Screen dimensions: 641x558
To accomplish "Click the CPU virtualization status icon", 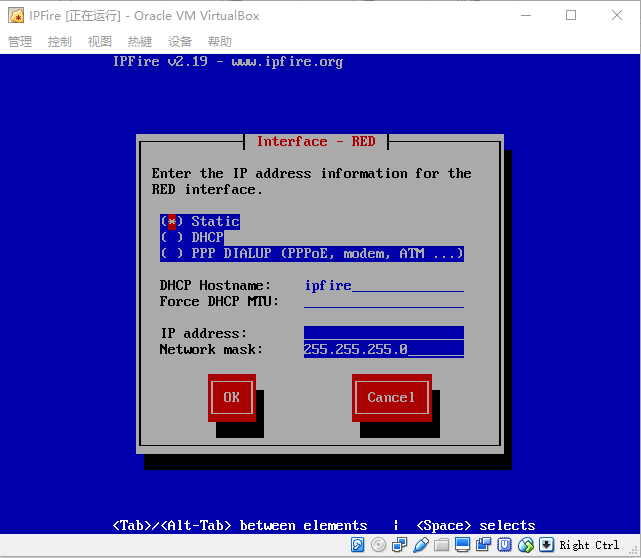I will [504, 545].
